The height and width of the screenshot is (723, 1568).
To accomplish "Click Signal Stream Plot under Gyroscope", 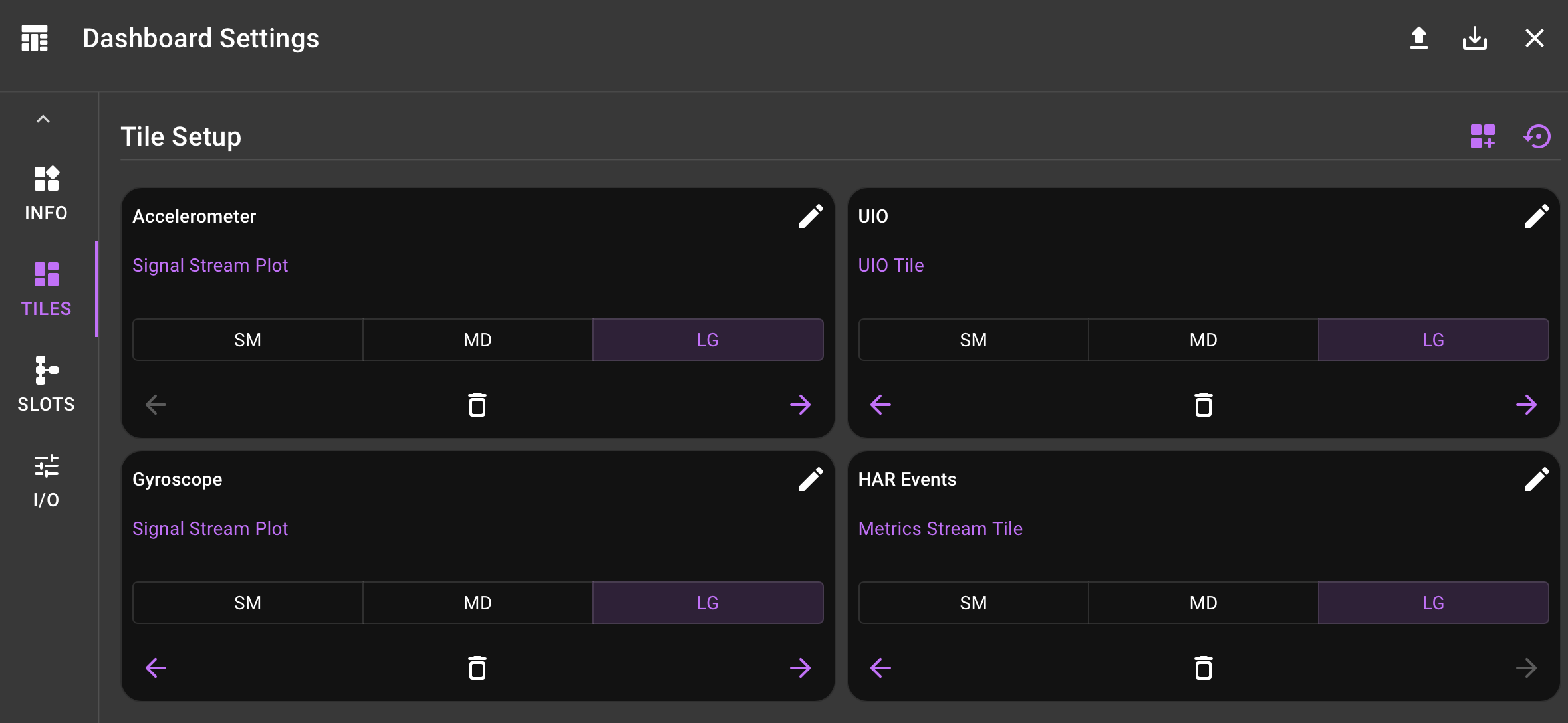I will click(x=210, y=528).
